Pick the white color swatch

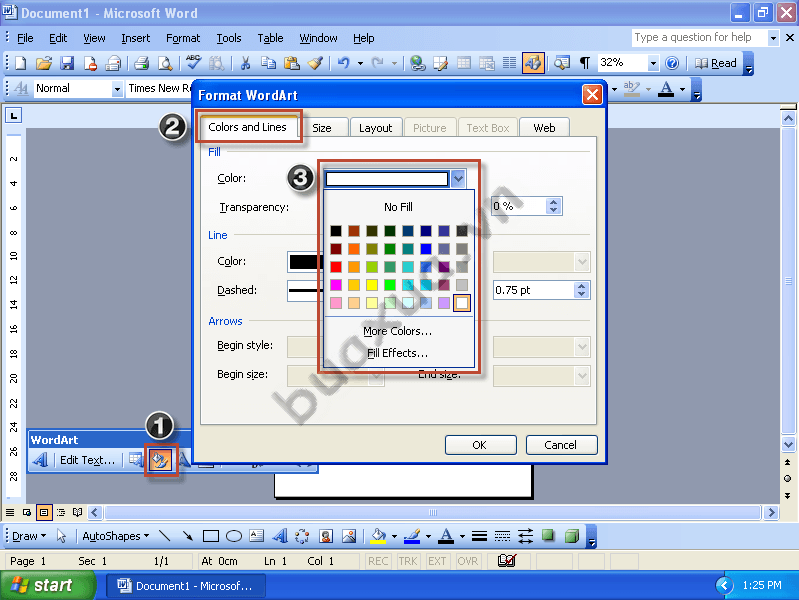click(x=462, y=303)
